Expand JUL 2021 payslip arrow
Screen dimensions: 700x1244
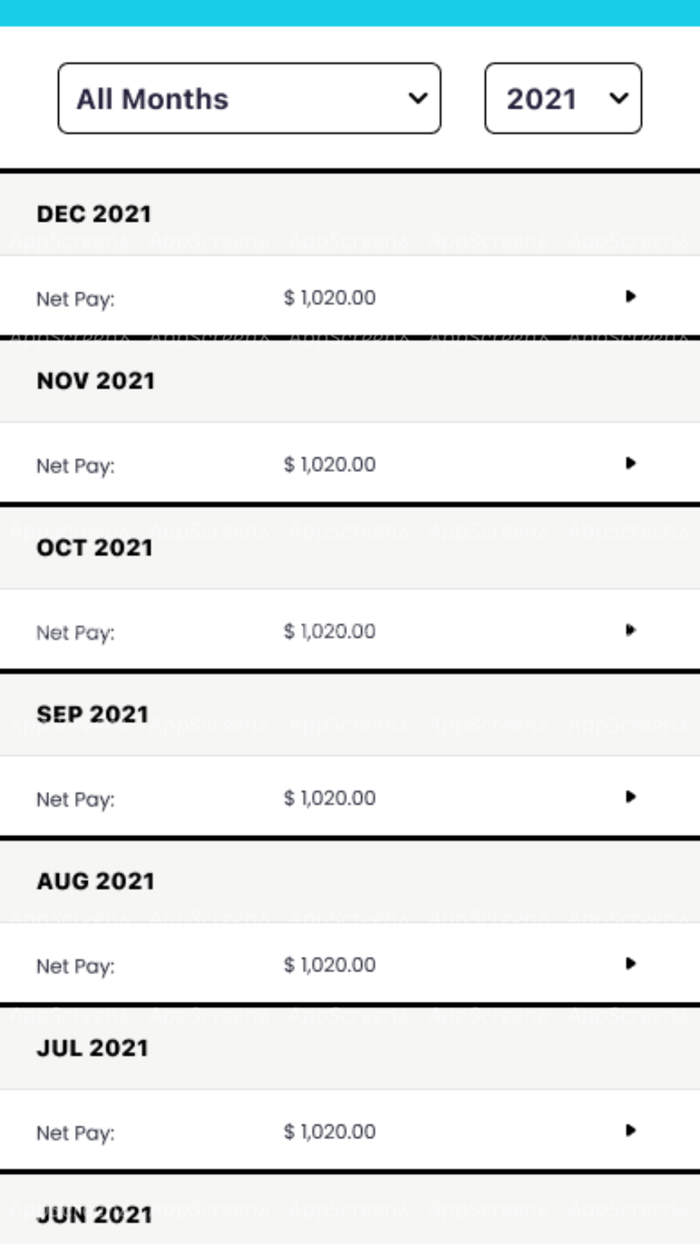[630, 1130]
